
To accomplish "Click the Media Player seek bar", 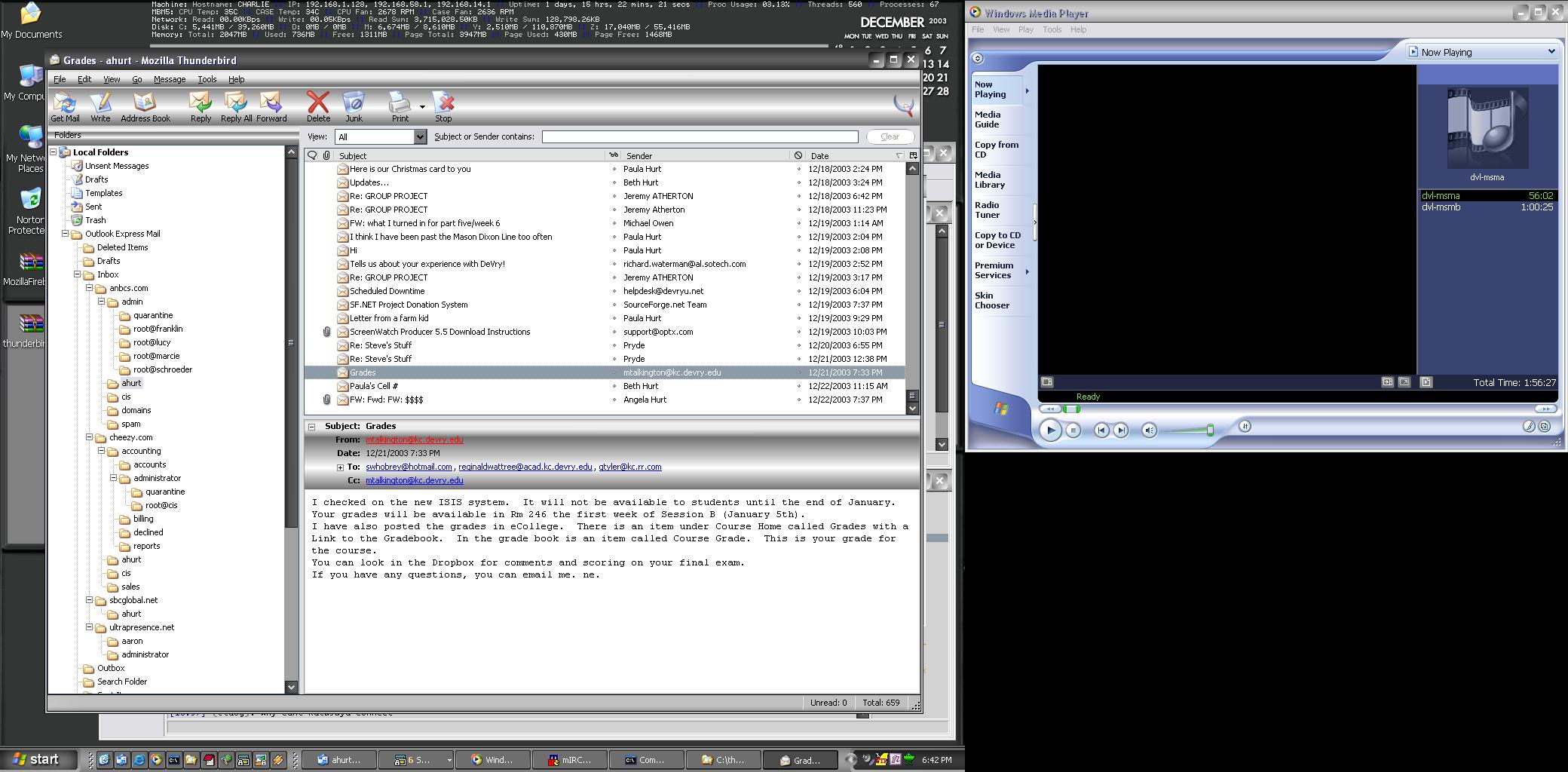I will coord(1298,409).
